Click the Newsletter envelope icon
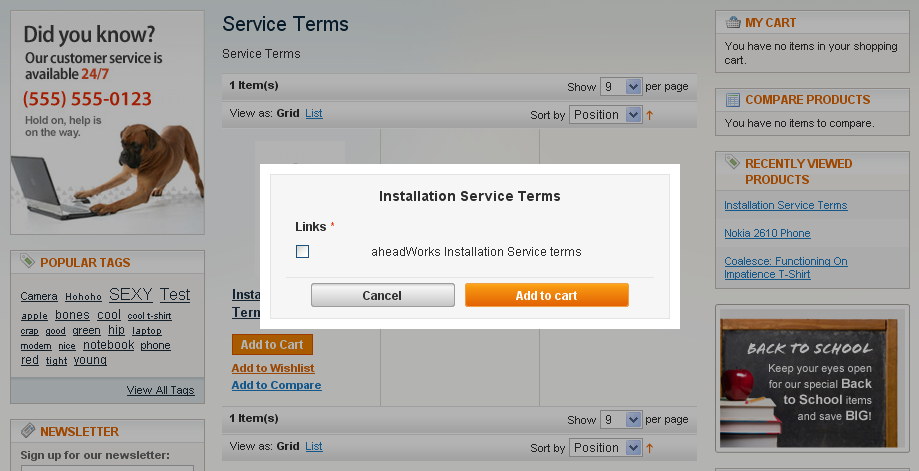 [28, 431]
